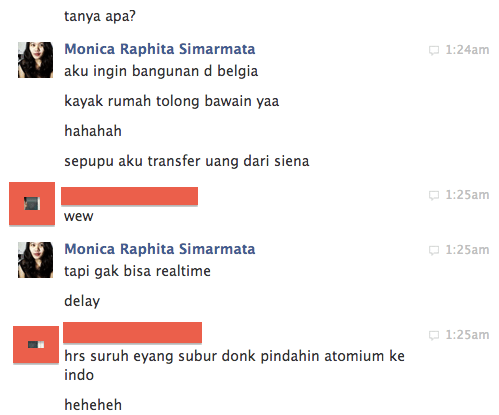Viewport: 499px width, 415px height.
Task: Click the chat icon beside 1:24am
Action: pos(434,51)
